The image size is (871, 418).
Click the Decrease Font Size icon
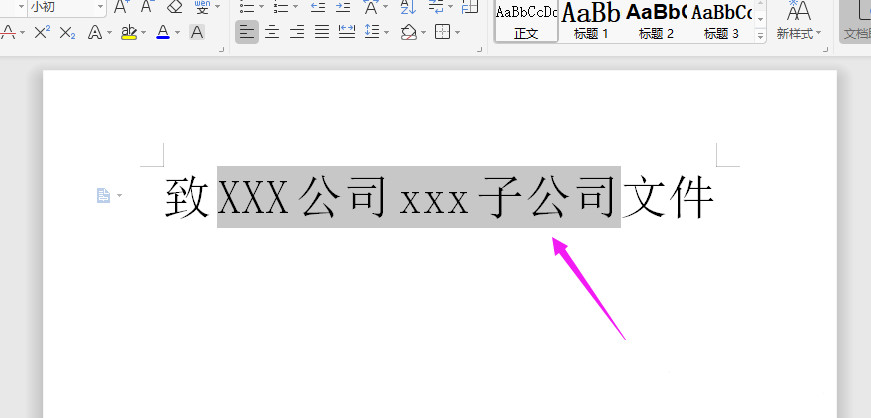click(147, 7)
